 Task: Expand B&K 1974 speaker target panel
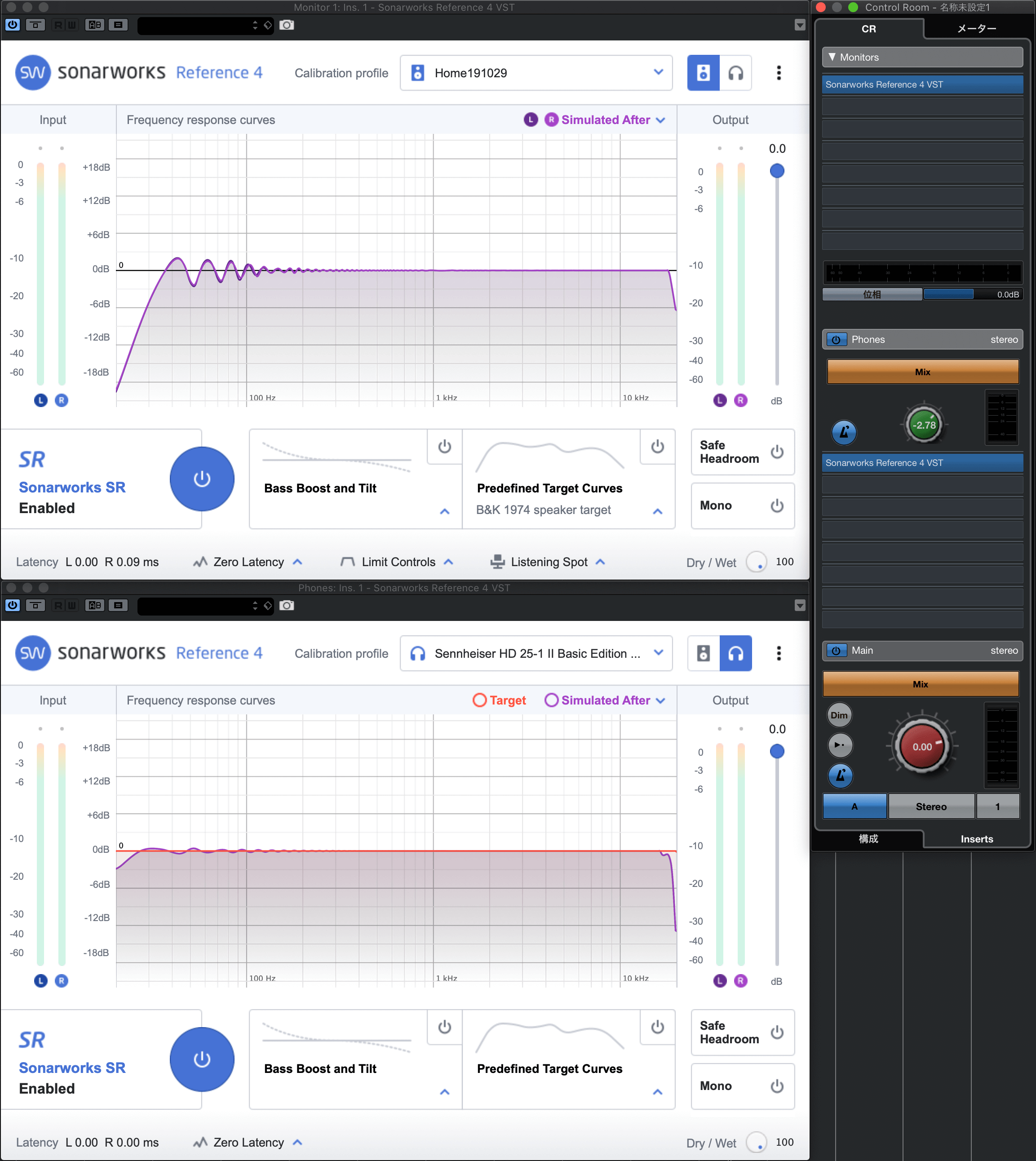[x=657, y=511]
